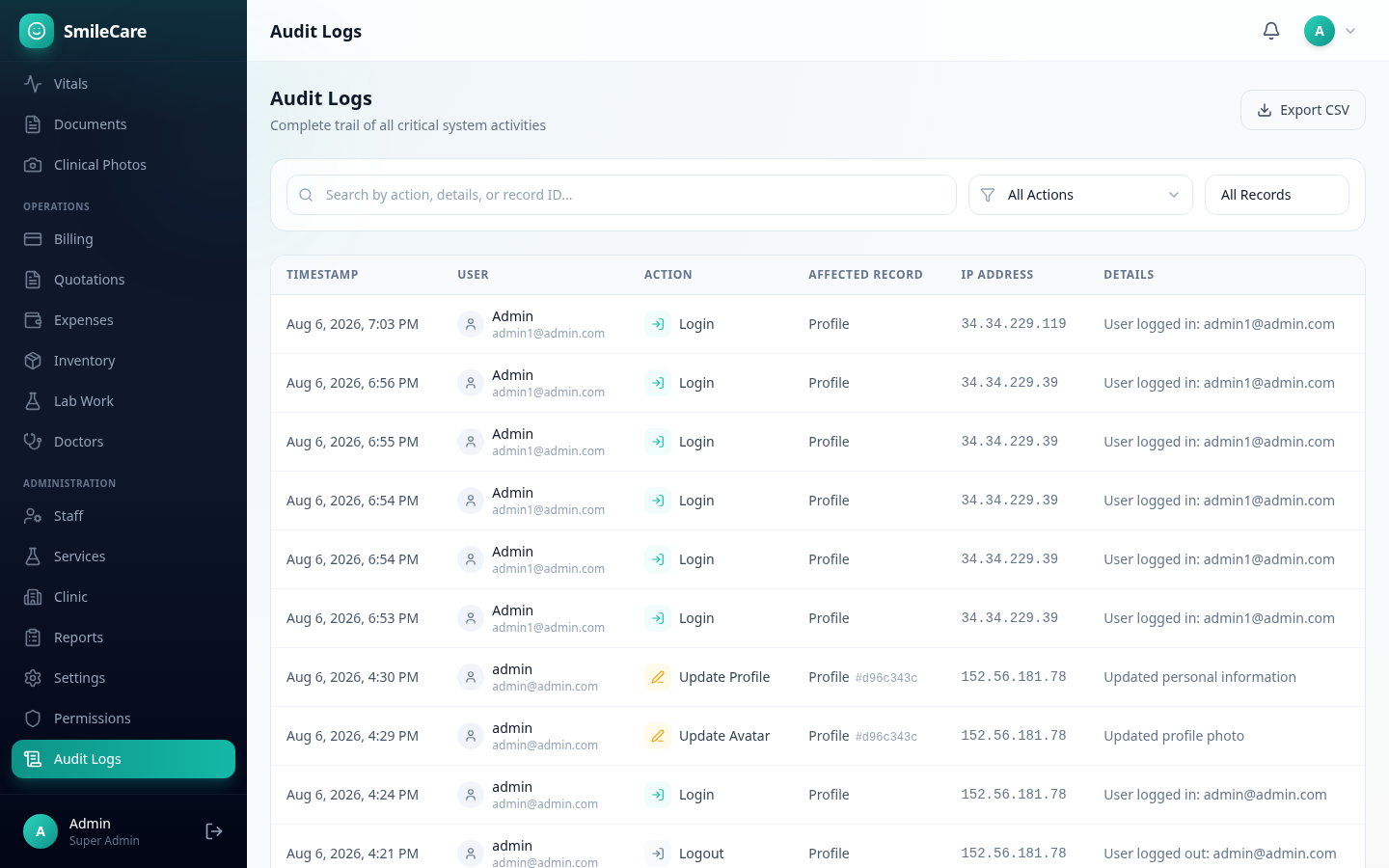The image size is (1389, 868).
Task: Click the Timestamp column header
Action: (x=322, y=275)
